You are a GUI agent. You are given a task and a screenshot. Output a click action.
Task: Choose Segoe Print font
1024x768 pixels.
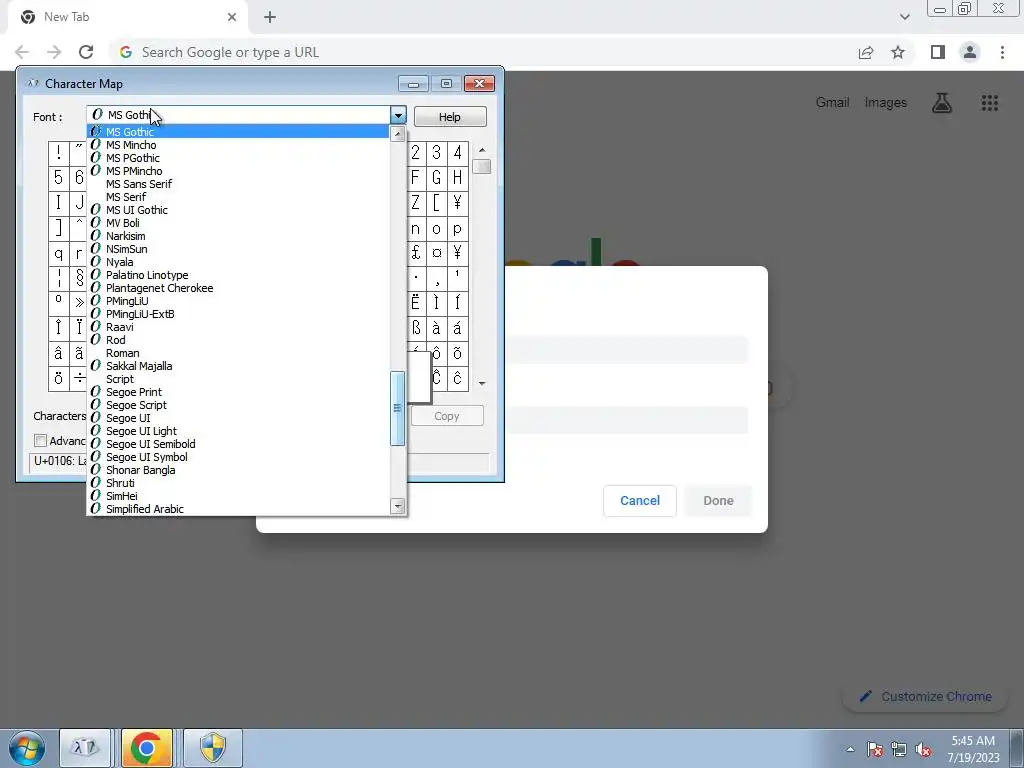click(238, 392)
